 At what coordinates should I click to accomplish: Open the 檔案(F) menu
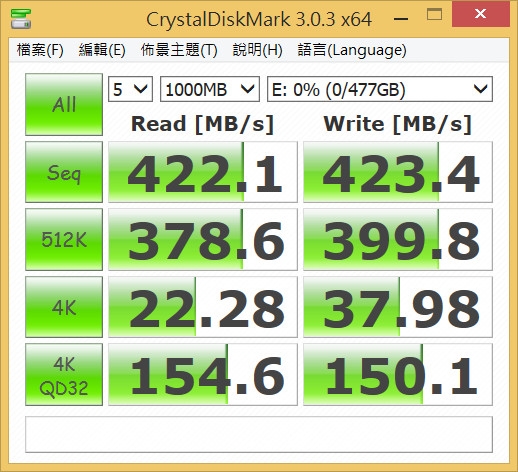point(40,50)
